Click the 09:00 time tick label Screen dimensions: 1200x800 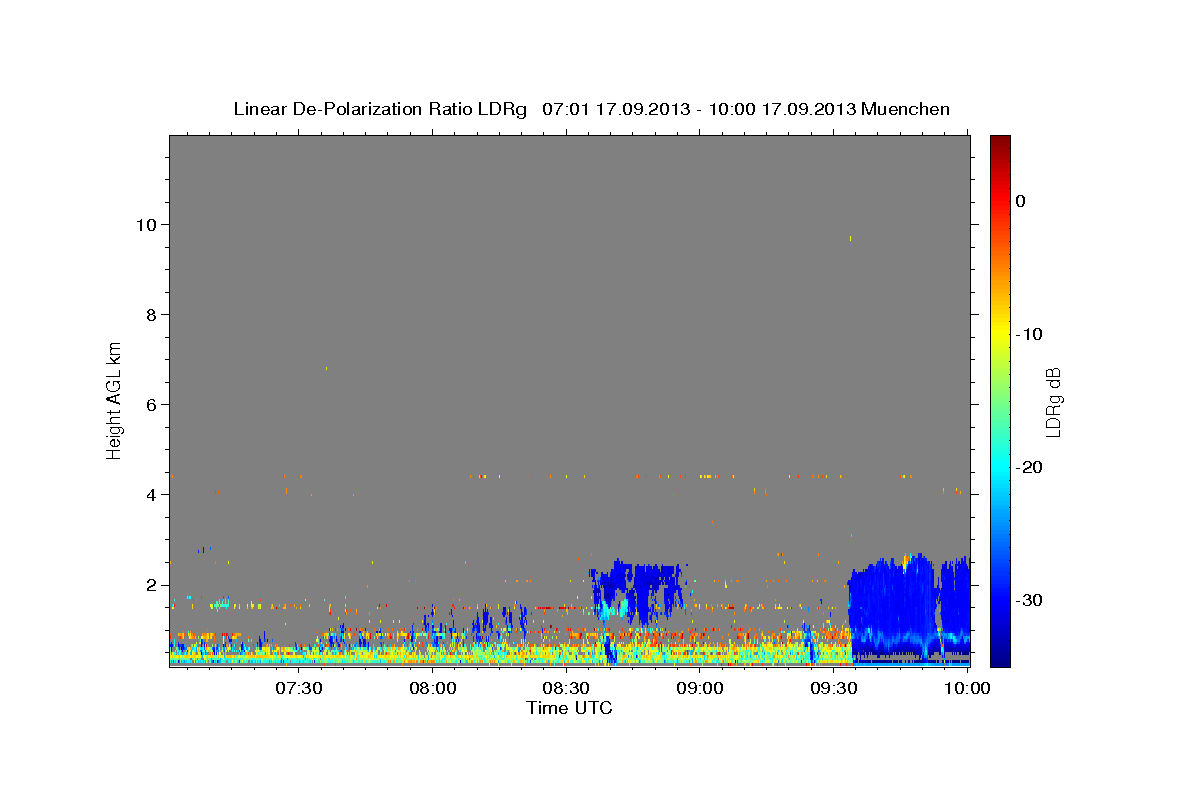700,689
